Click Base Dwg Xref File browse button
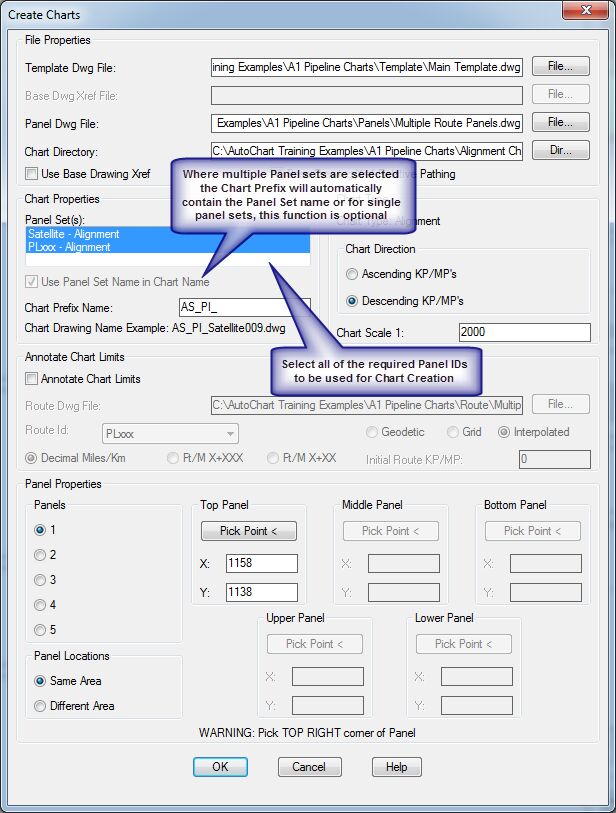 (x=561, y=94)
